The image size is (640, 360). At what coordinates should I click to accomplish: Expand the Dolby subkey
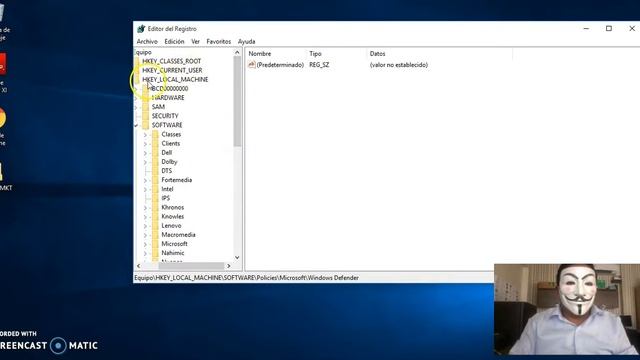145,162
